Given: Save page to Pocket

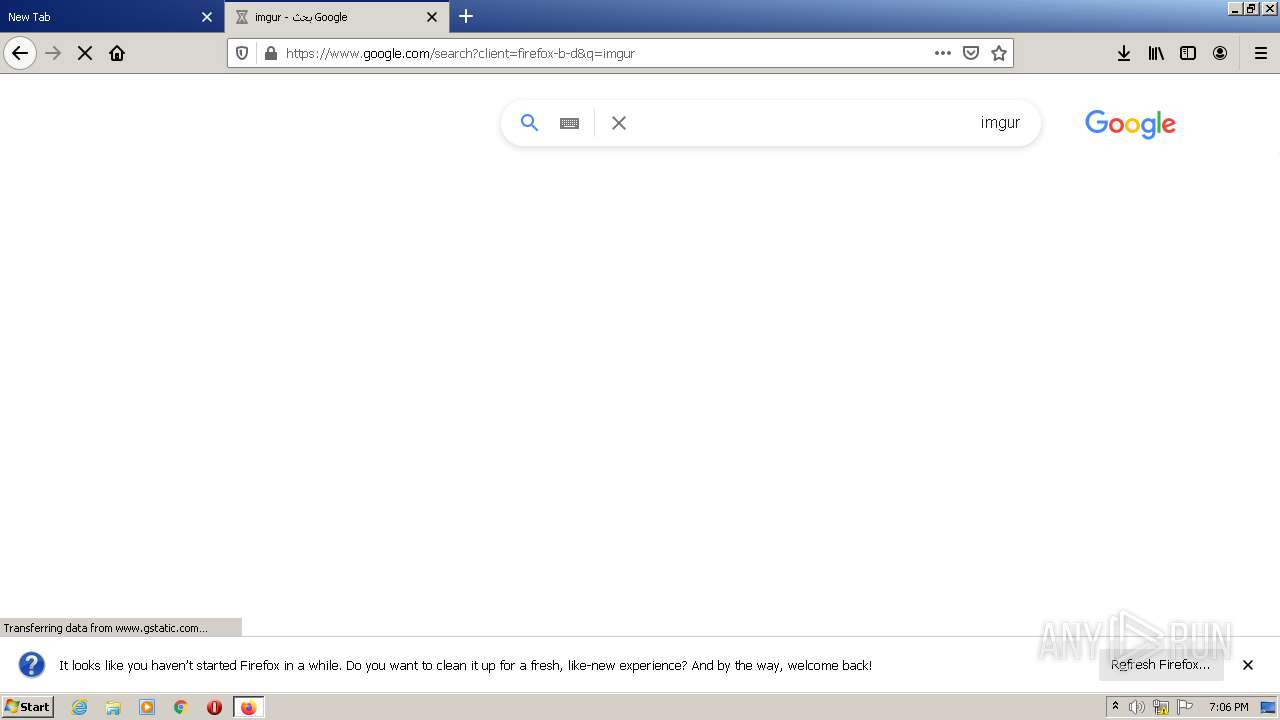Looking at the screenshot, I should click(970, 53).
